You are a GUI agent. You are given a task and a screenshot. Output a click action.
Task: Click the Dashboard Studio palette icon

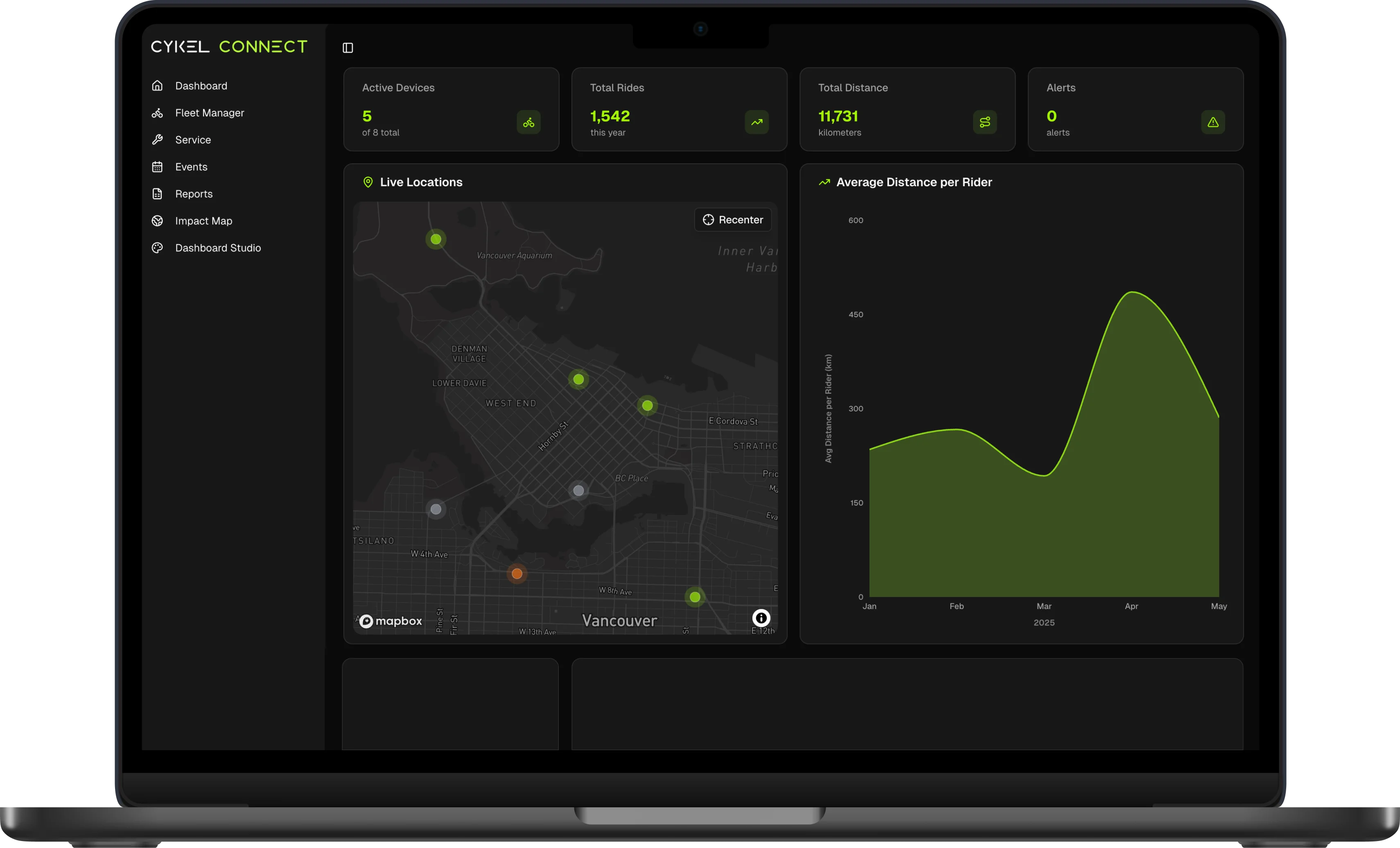click(157, 248)
